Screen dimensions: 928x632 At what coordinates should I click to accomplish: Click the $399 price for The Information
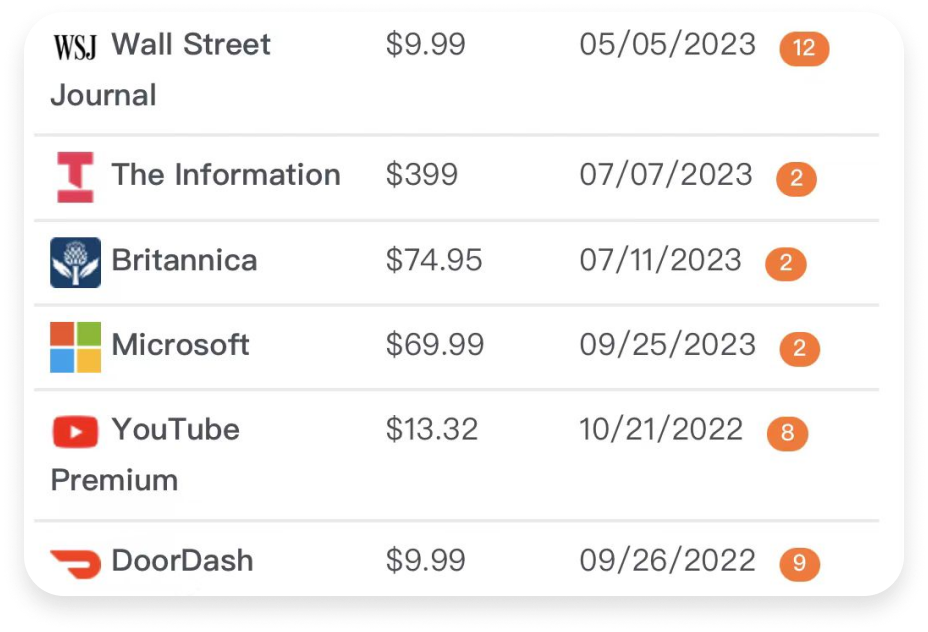tap(422, 175)
